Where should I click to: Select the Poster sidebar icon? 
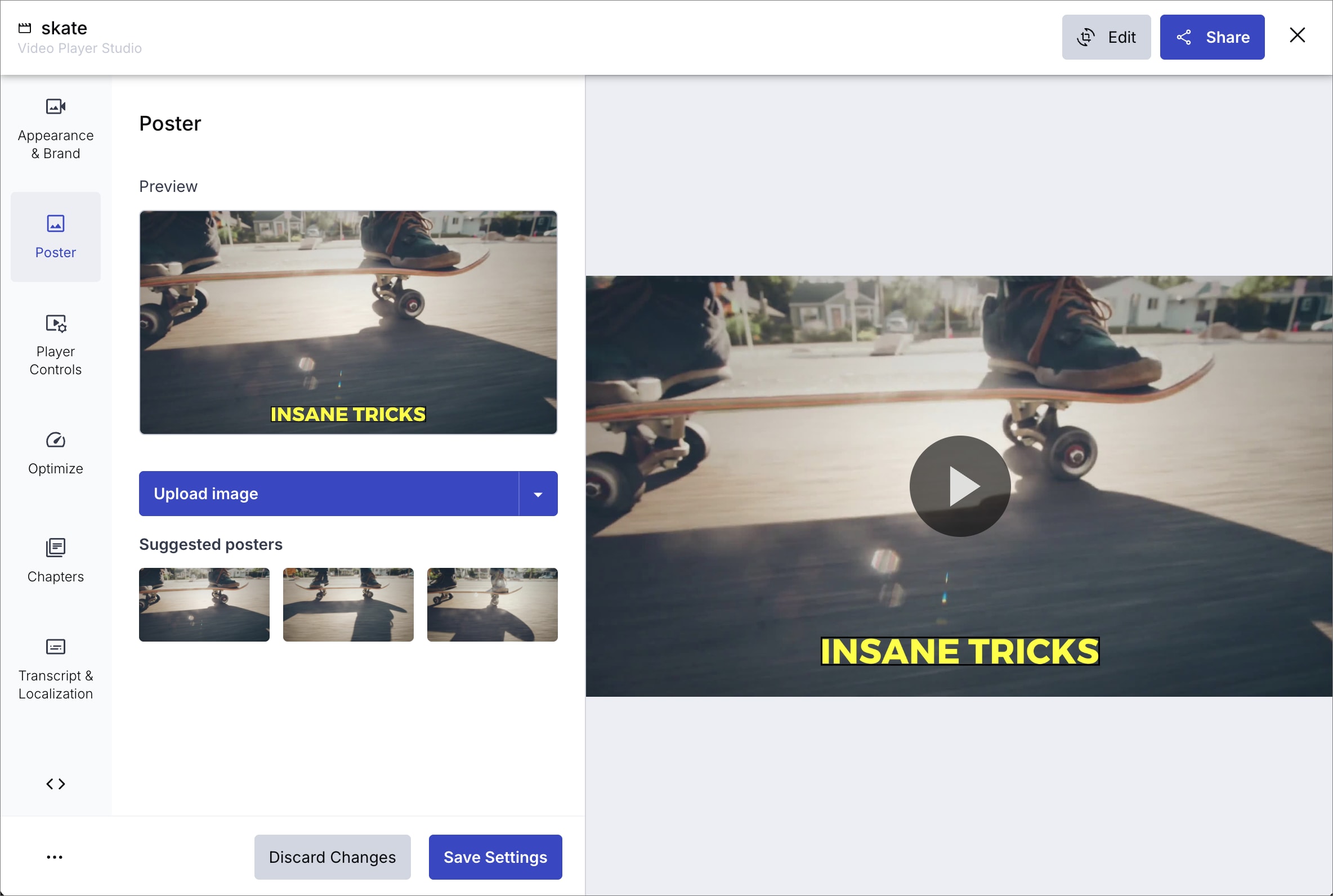tap(55, 223)
